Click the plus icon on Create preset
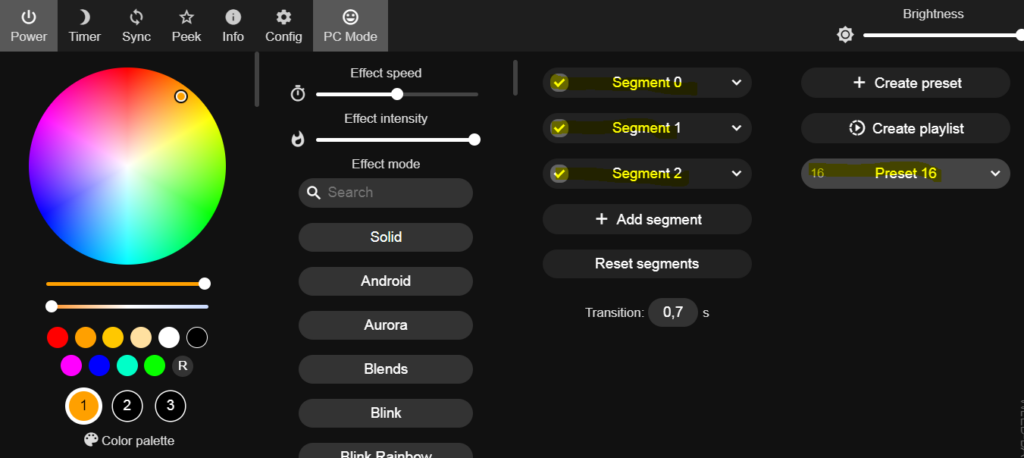Screen dimensions: 1024x458 (859, 83)
